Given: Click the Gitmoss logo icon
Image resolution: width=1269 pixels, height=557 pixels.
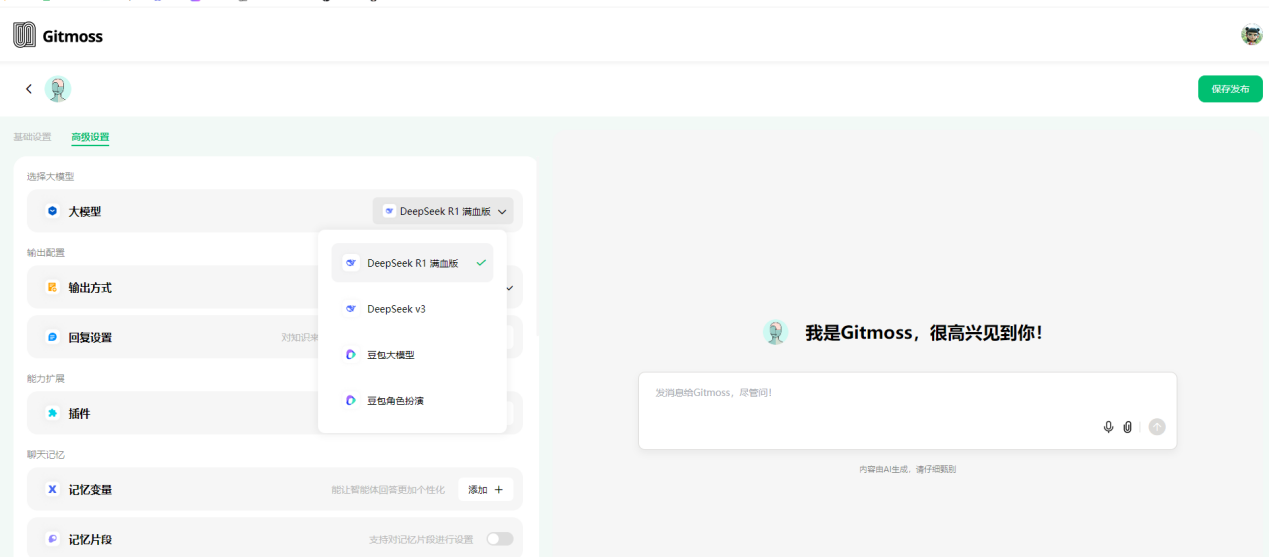Looking at the screenshot, I should [x=24, y=36].
